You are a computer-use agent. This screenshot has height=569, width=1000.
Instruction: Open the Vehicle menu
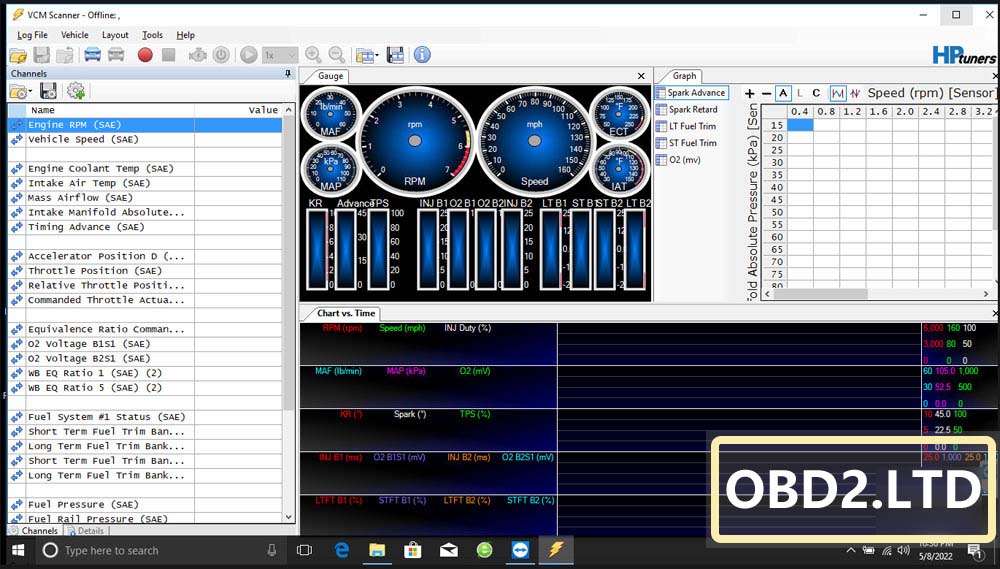click(75, 35)
